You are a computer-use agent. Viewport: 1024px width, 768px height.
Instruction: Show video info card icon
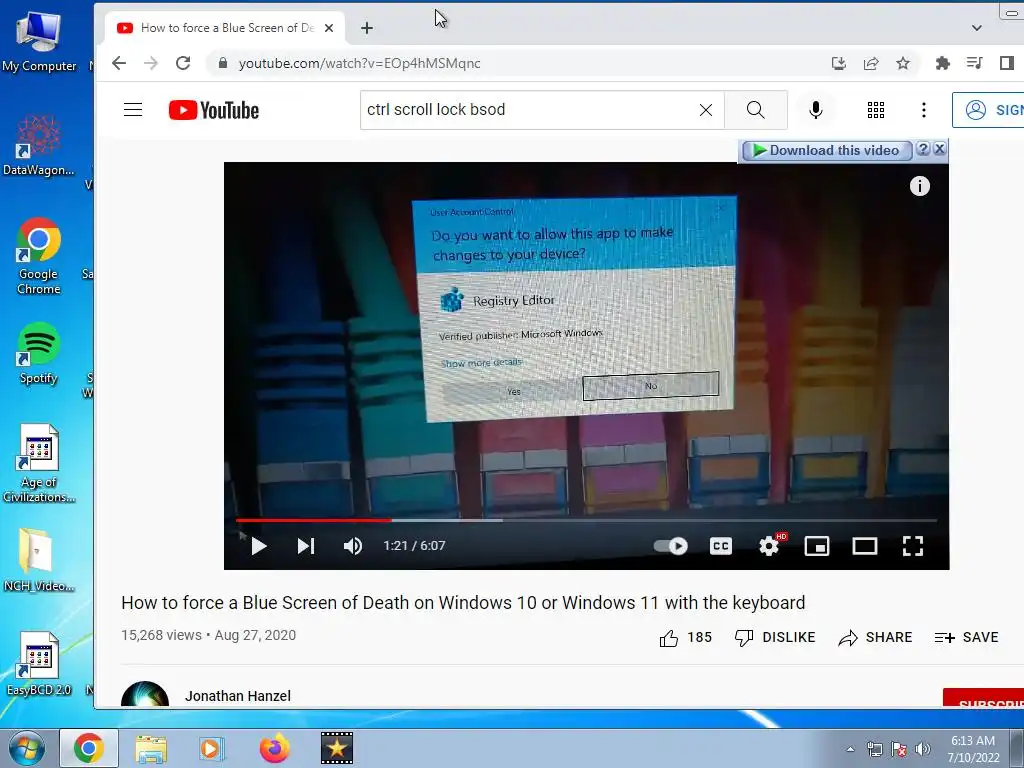(x=920, y=187)
